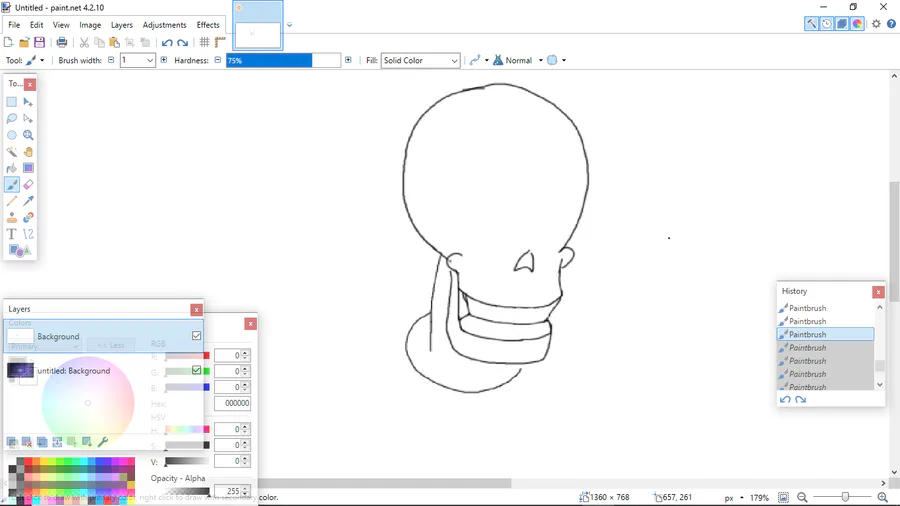
Task: Select the Move Selected Pixels tool
Action: coord(28,102)
